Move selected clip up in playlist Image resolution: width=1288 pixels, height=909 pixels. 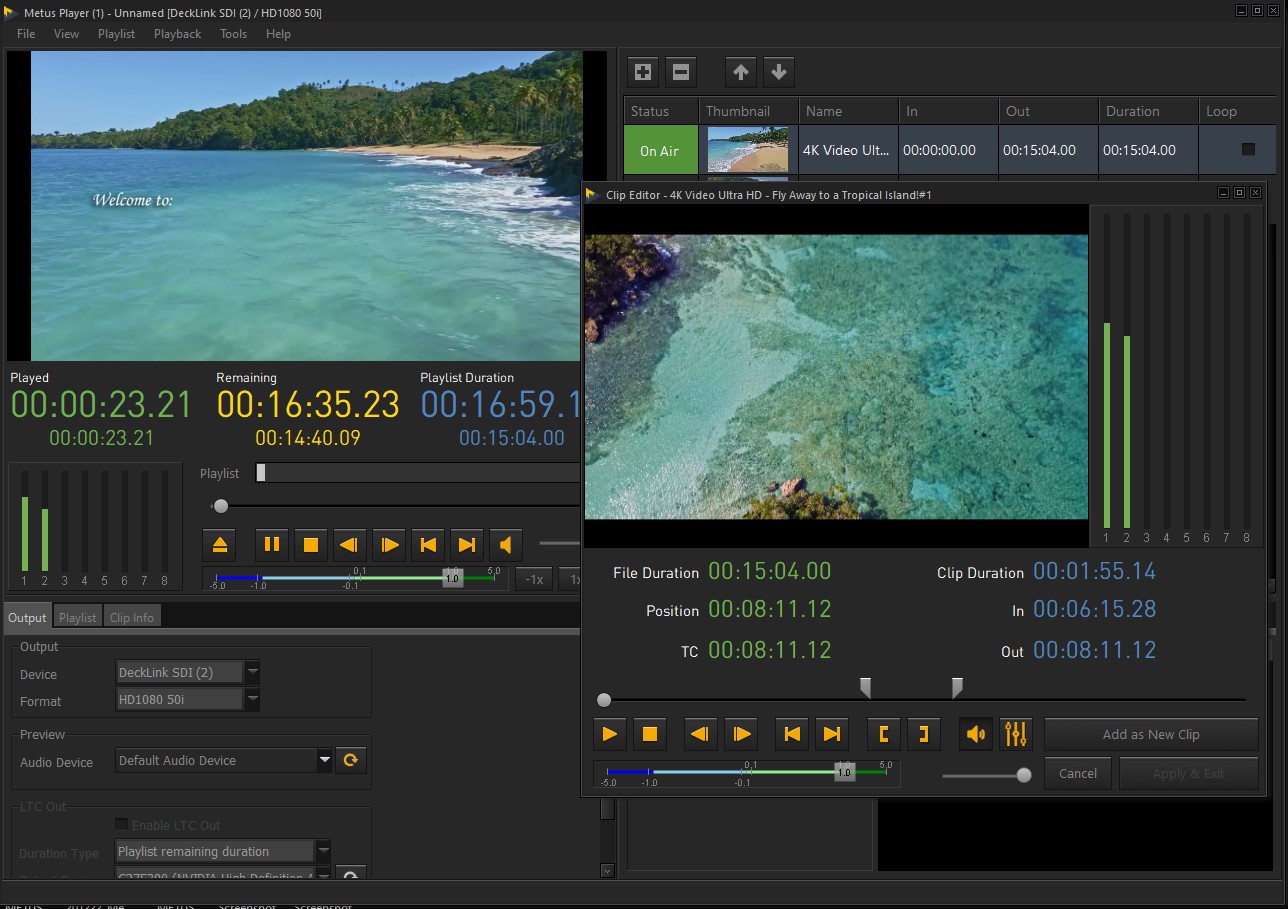click(x=740, y=72)
